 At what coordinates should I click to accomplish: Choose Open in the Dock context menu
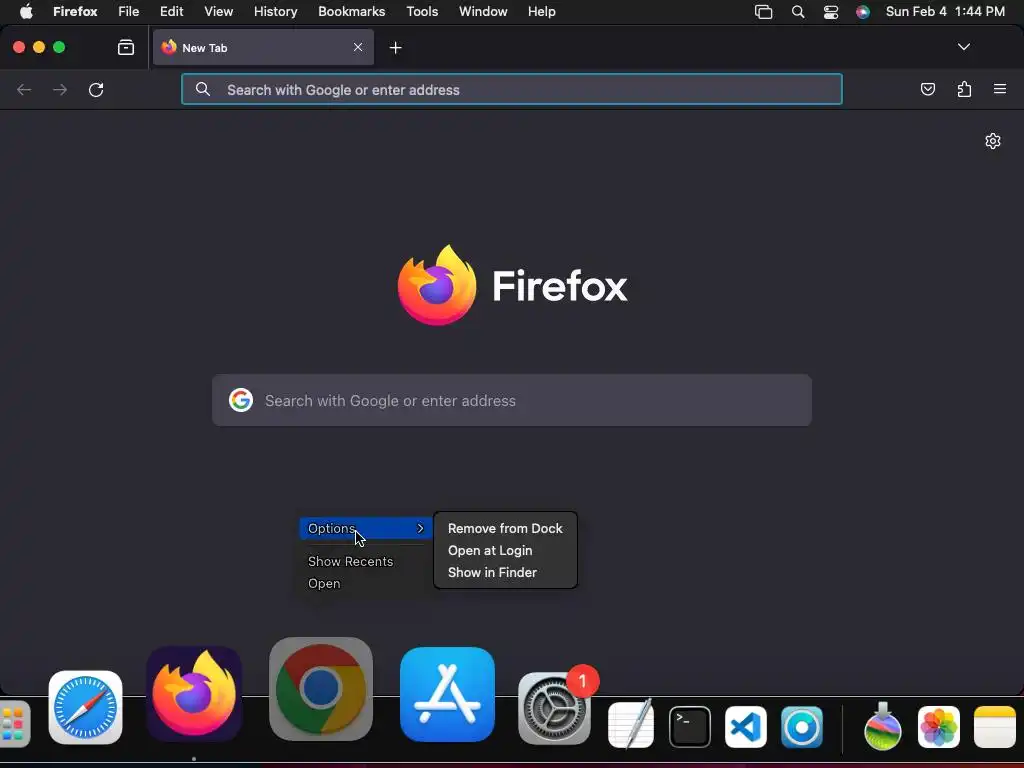325,584
